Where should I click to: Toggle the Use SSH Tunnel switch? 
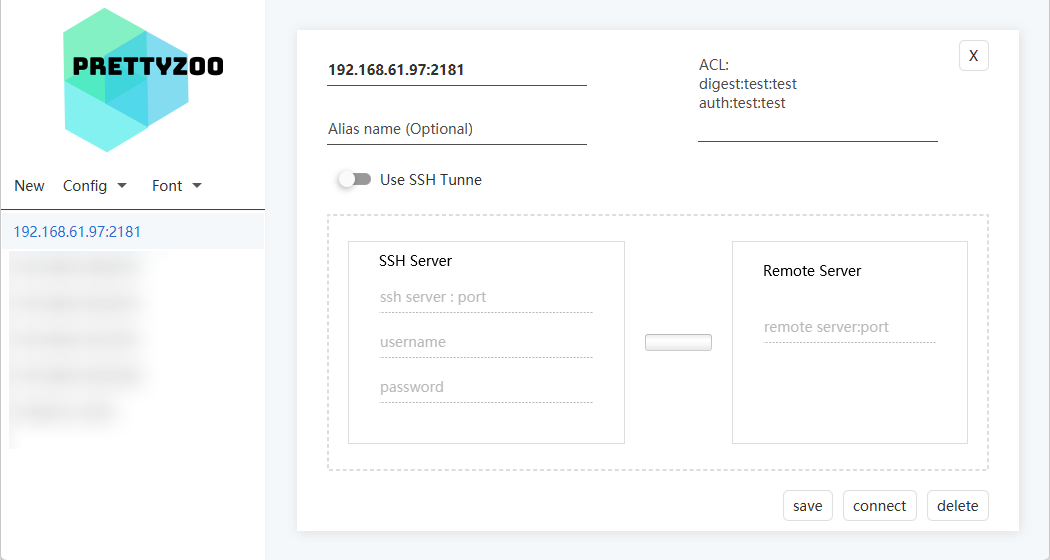click(355, 180)
